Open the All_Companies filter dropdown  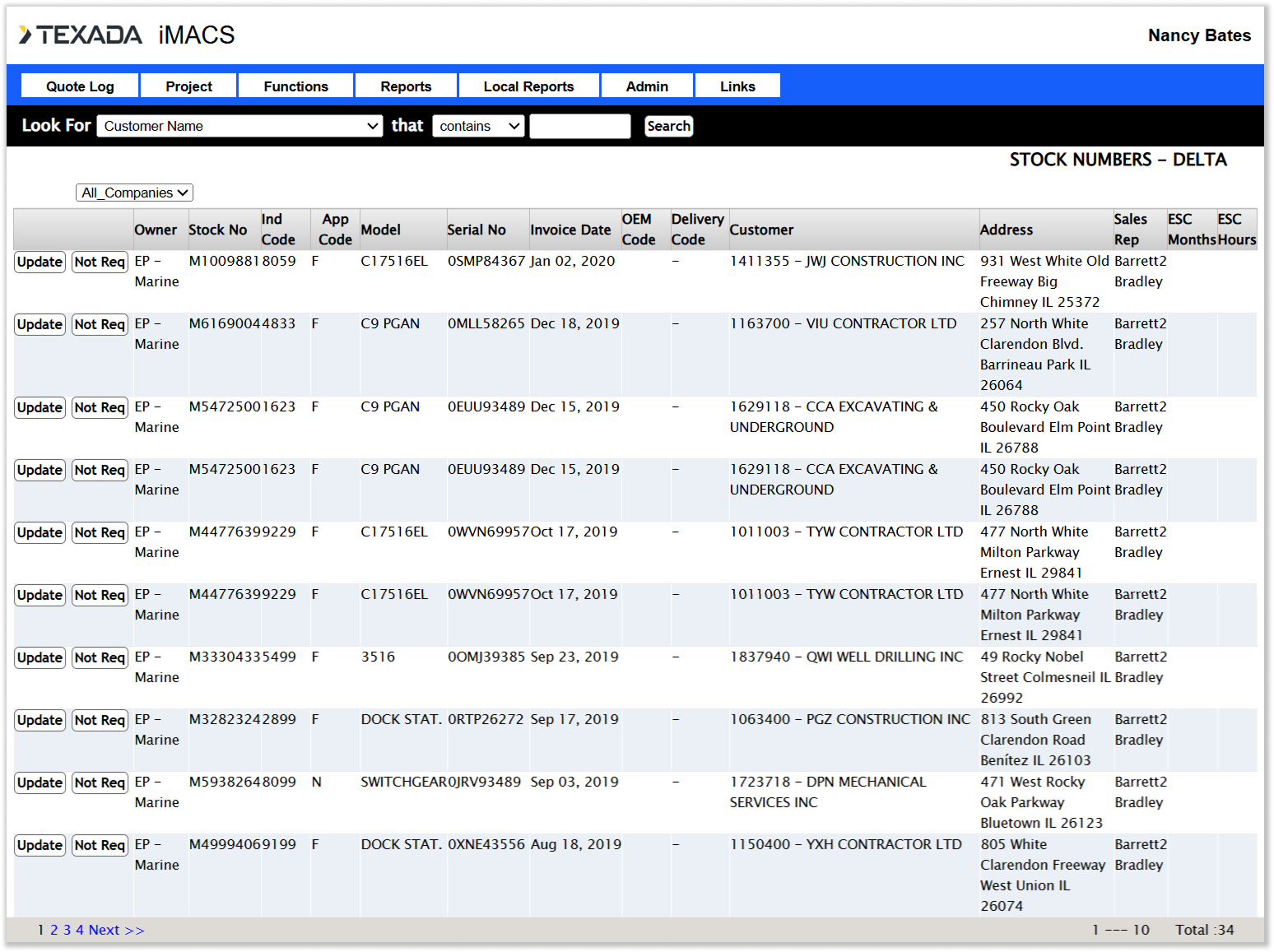coord(134,193)
